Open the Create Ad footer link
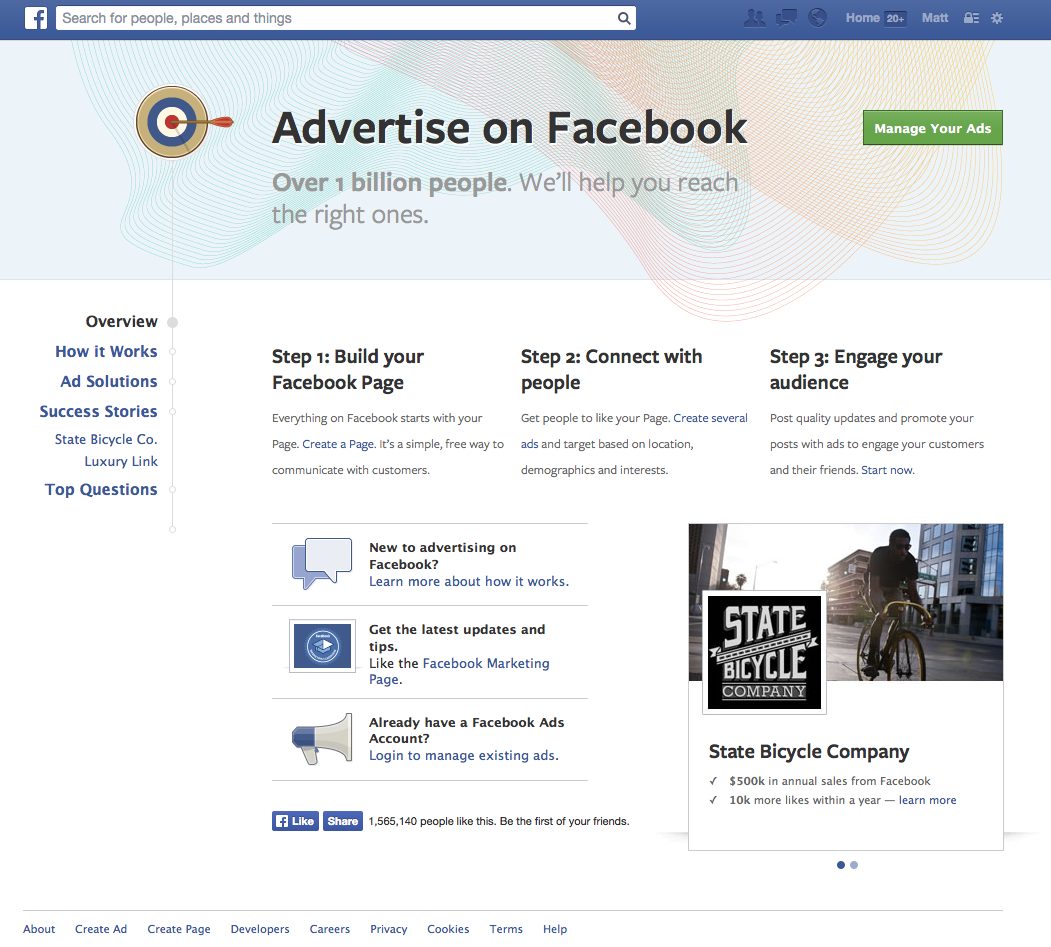The height and width of the screenshot is (947, 1051). pyautogui.click(x=101, y=929)
